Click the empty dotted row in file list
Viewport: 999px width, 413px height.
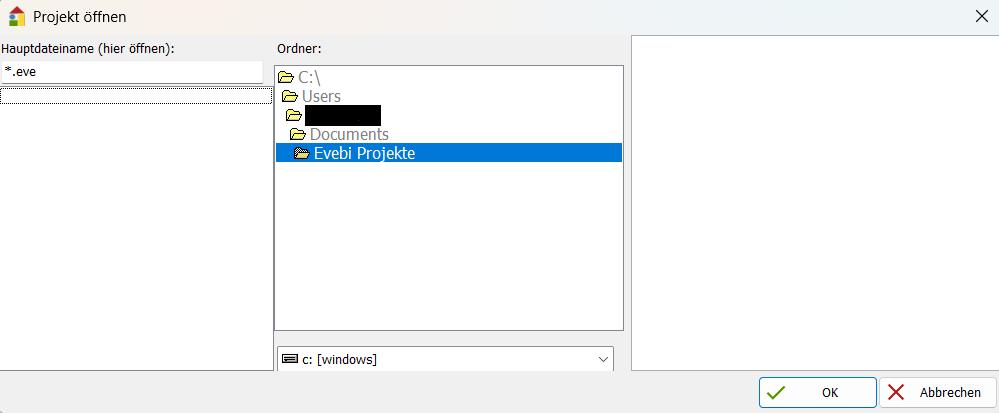[136, 96]
